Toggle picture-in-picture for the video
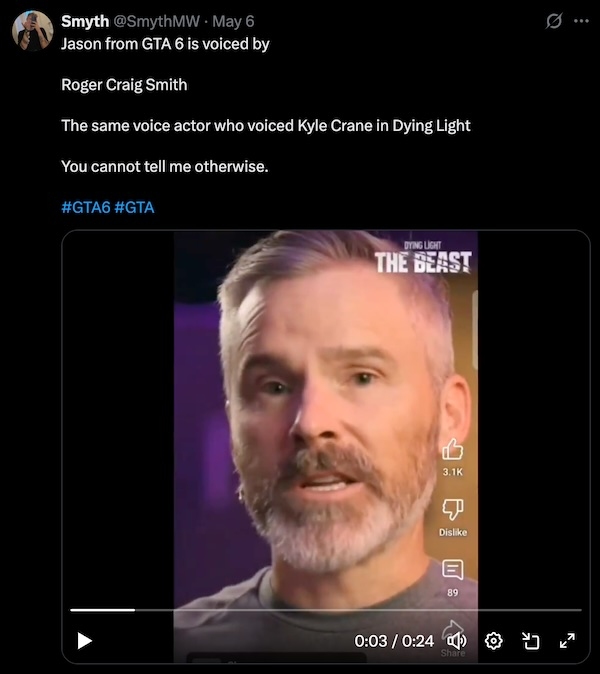The width and height of the screenshot is (600, 674). (x=530, y=641)
